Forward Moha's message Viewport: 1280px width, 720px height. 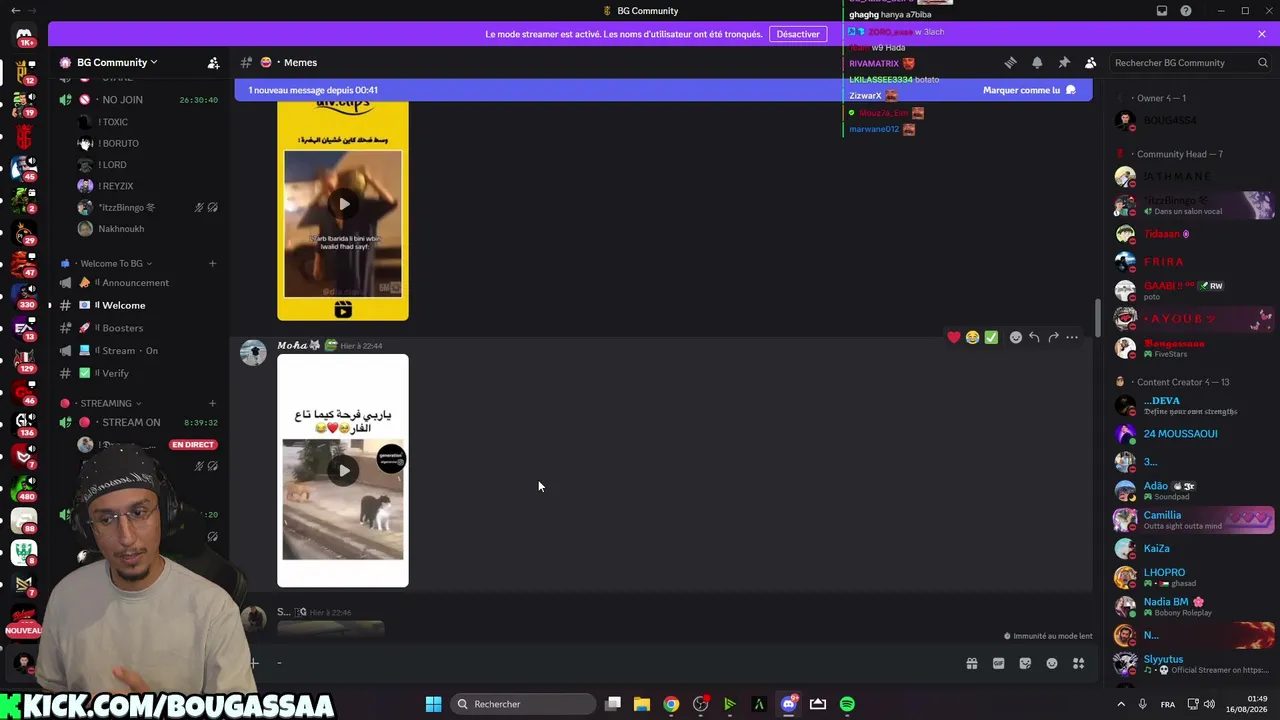(1053, 337)
